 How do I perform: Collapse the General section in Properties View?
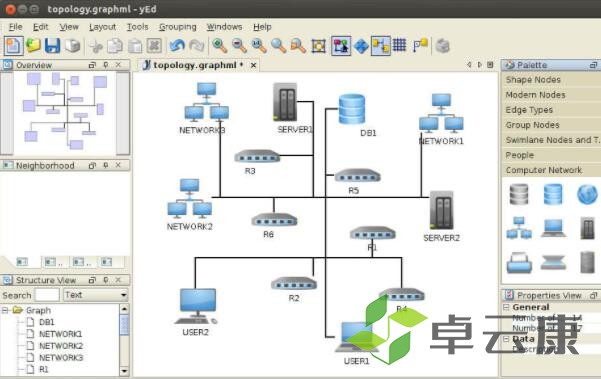(506, 307)
